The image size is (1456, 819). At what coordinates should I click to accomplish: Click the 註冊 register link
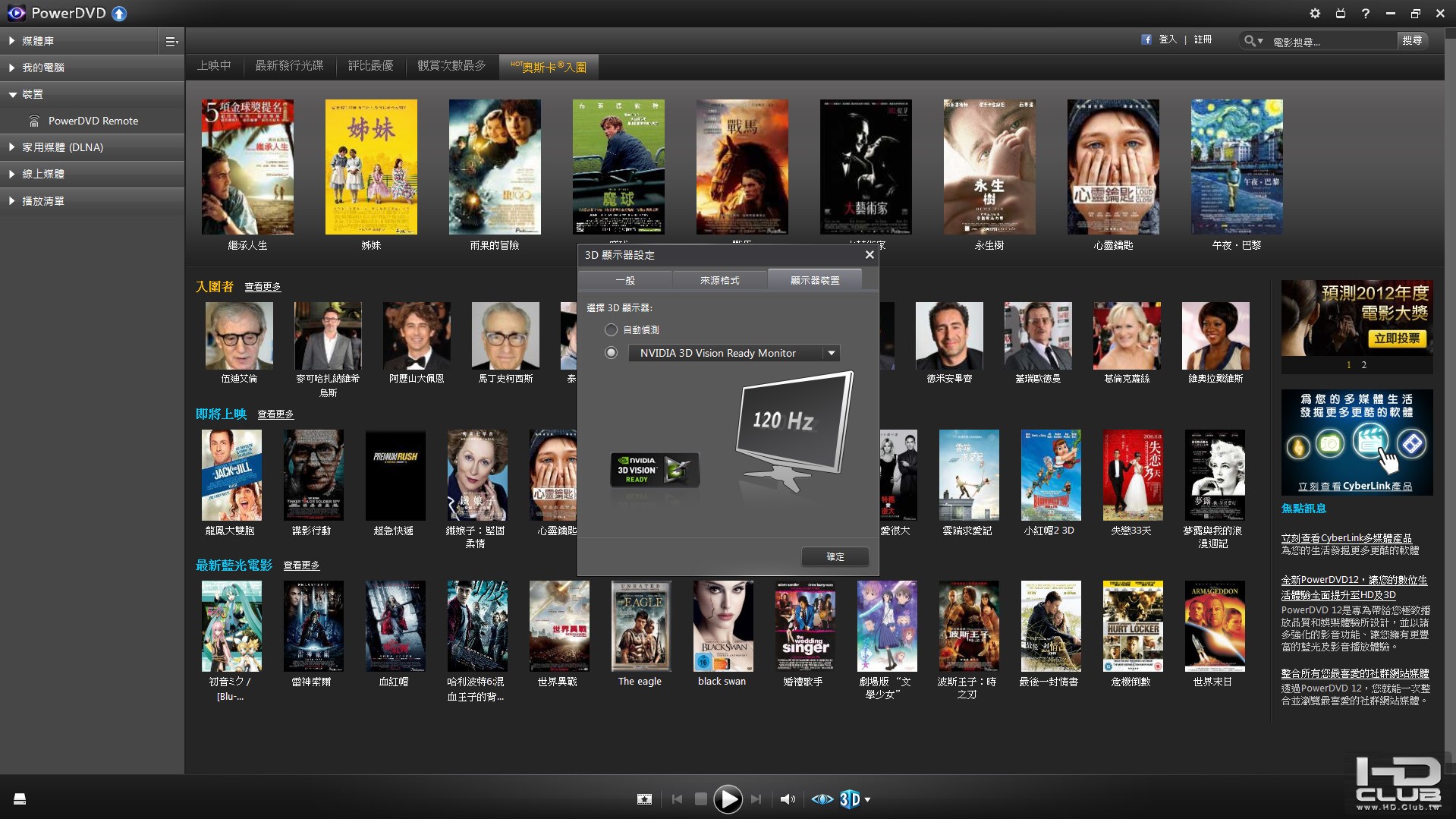(x=1203, y=39)
